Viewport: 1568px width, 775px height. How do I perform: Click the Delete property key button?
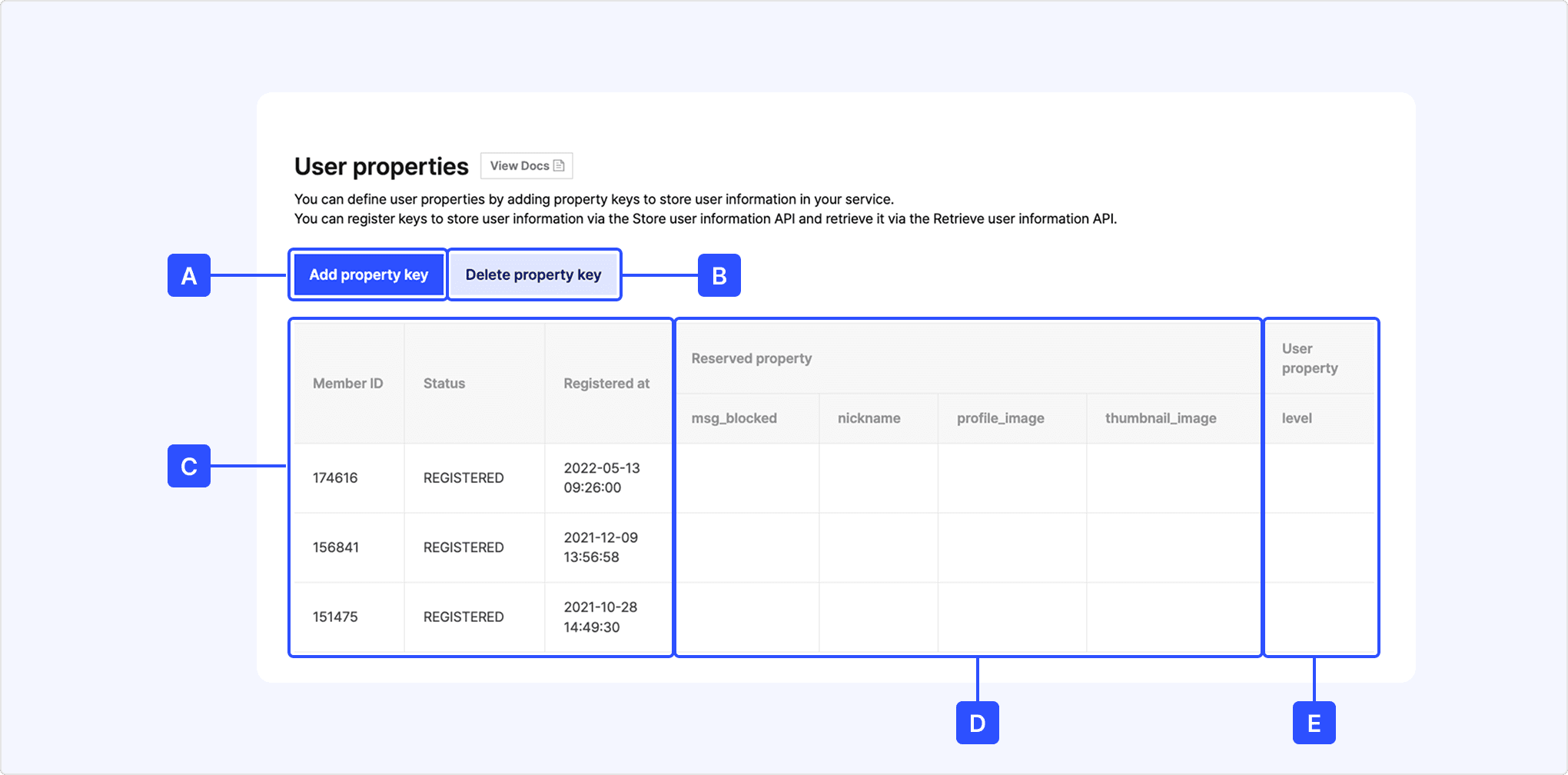coord(533,274)
